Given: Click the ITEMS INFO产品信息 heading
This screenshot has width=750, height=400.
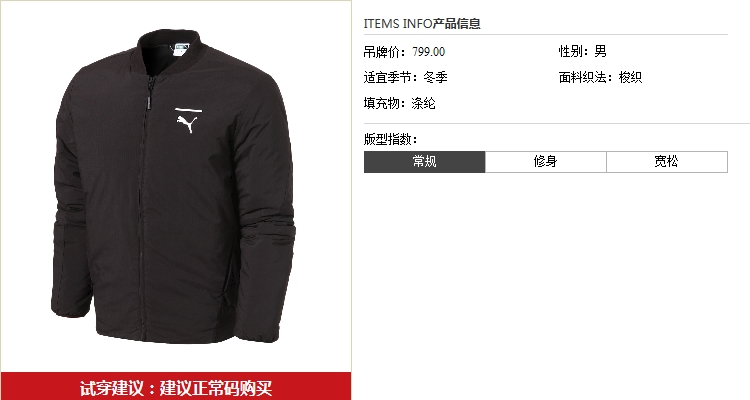Looking at the screenshot, I should 422,23.
